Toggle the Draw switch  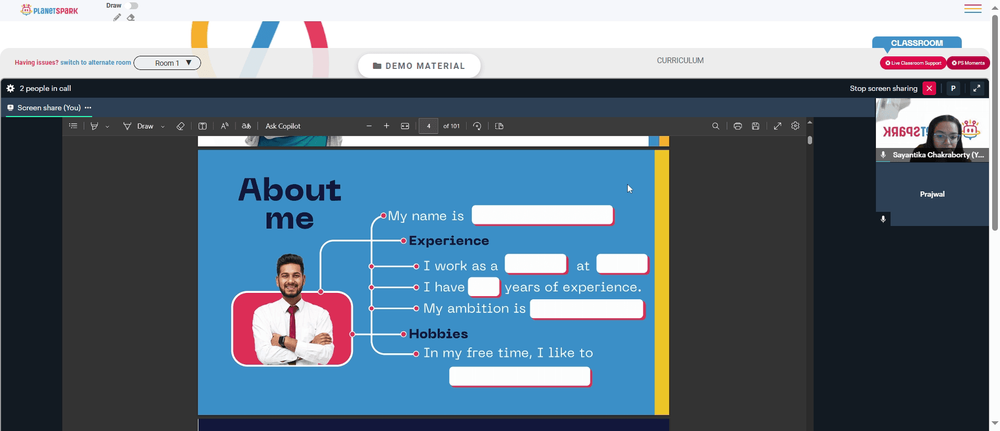pos(133,6)
